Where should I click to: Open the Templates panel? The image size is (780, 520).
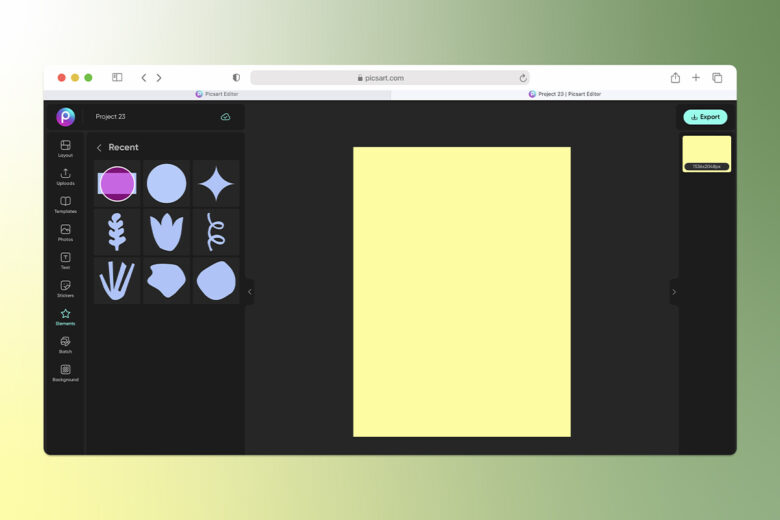pyautogui.click(x=65, y=205)
